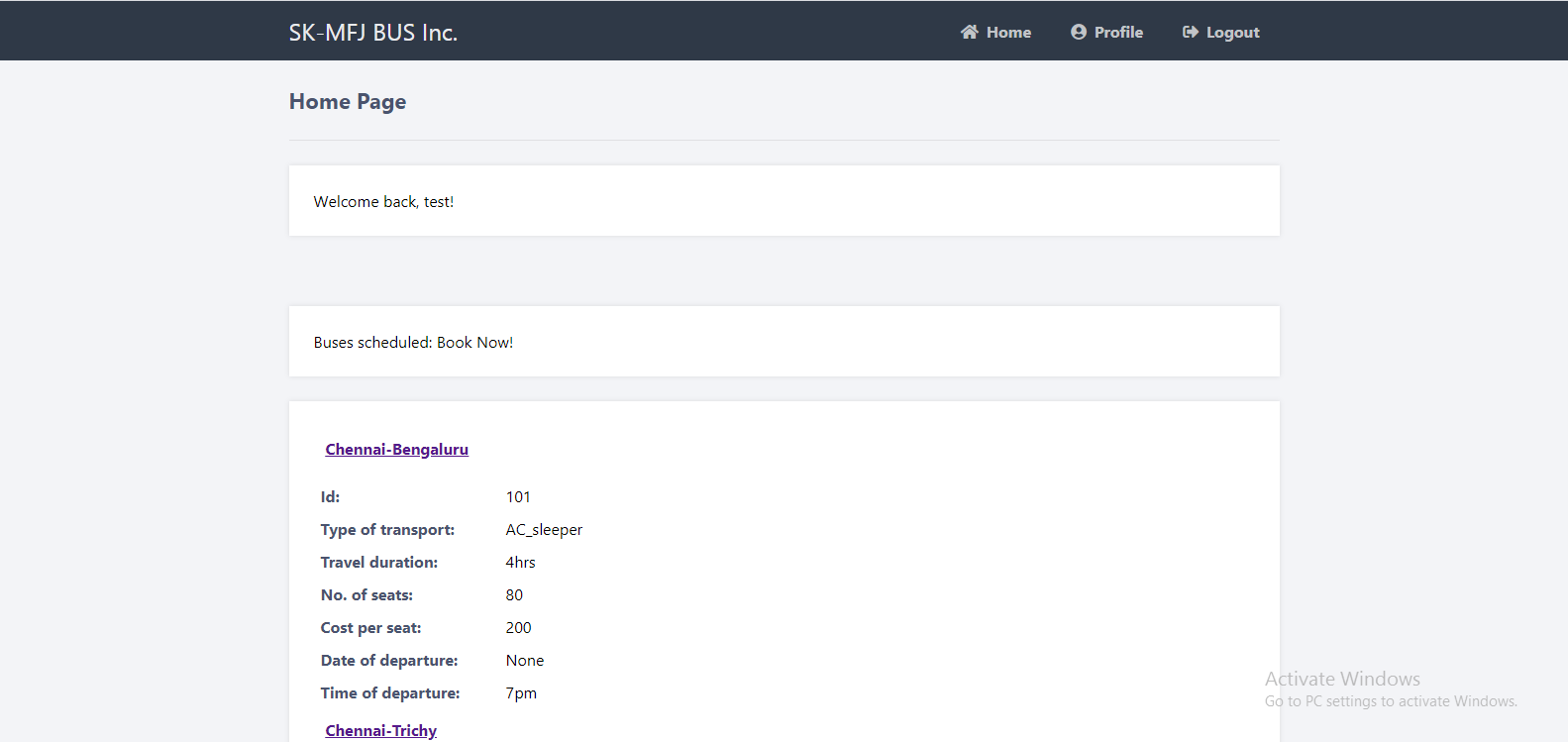This screenshot has height=742, width=1568.
Task: Select the Logout nav item
Action: [x=1221, y=32]
